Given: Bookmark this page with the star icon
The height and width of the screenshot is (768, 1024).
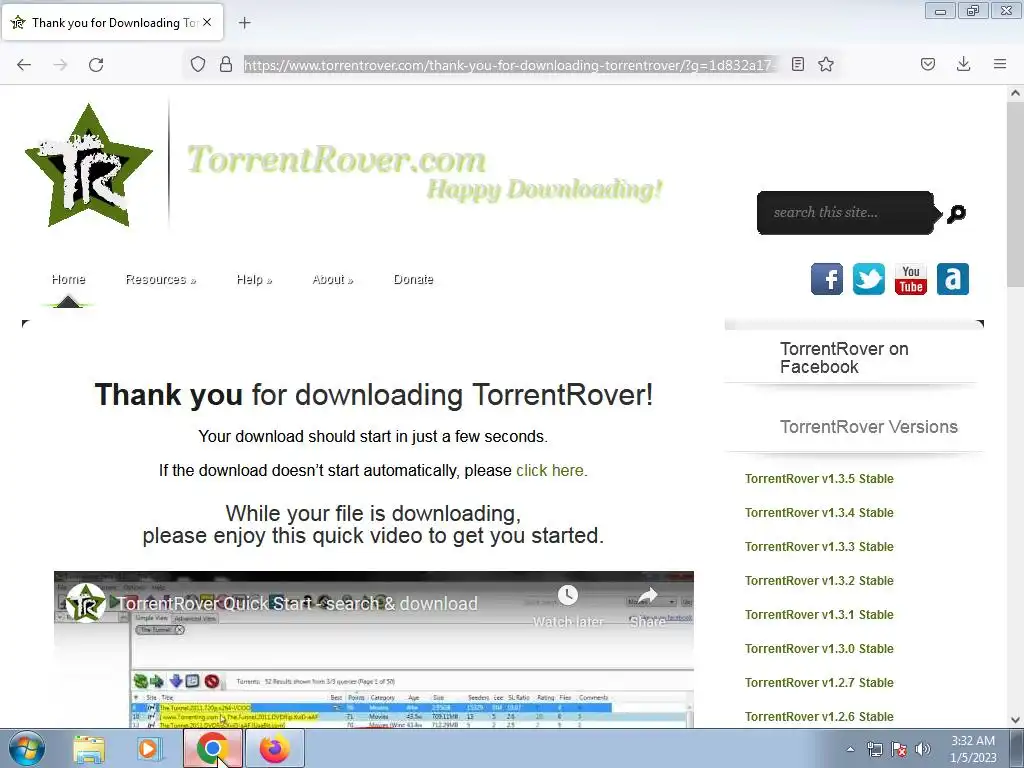Looking at the screenshot, I should [x=826, y=64].
